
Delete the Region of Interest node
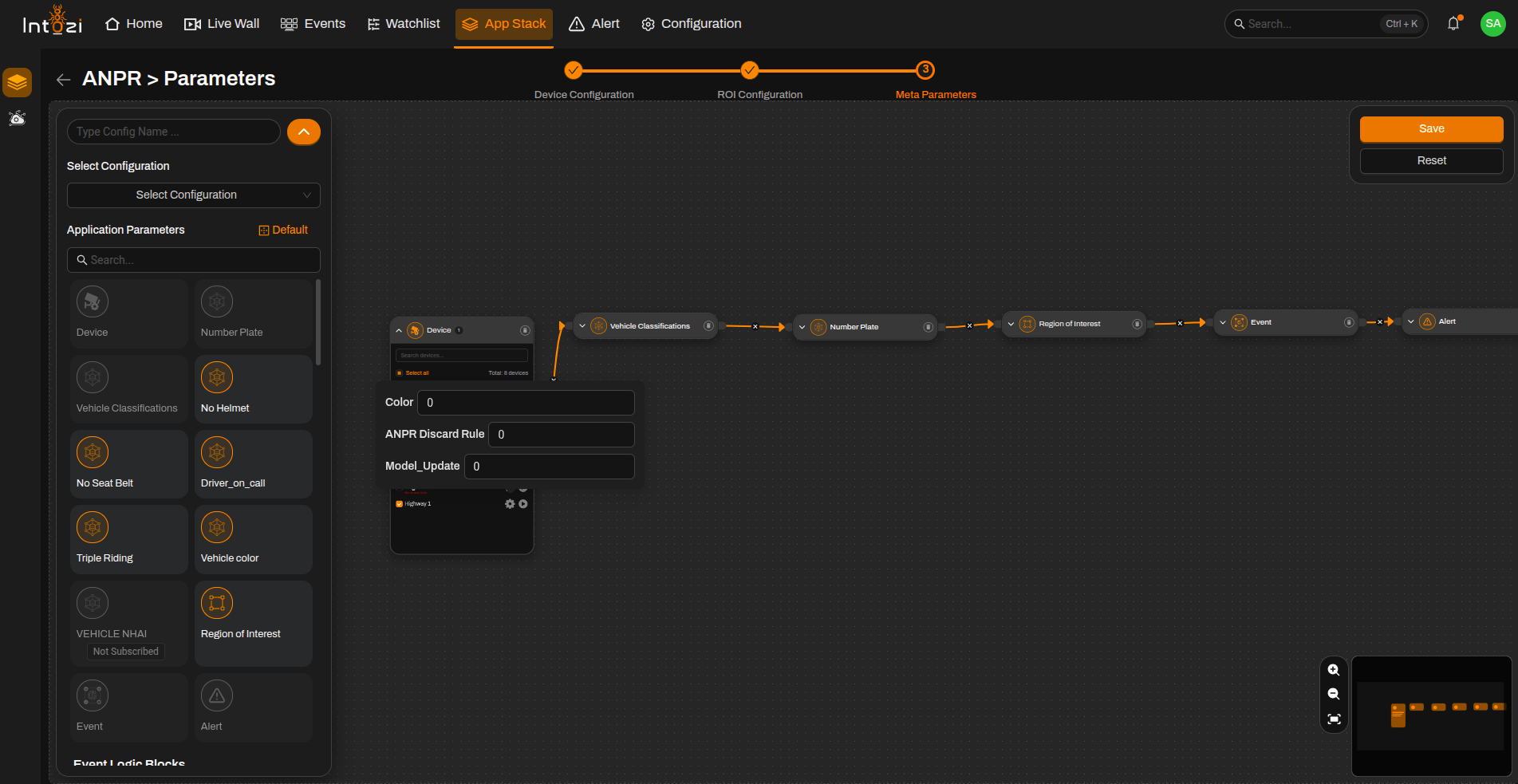1137,324
